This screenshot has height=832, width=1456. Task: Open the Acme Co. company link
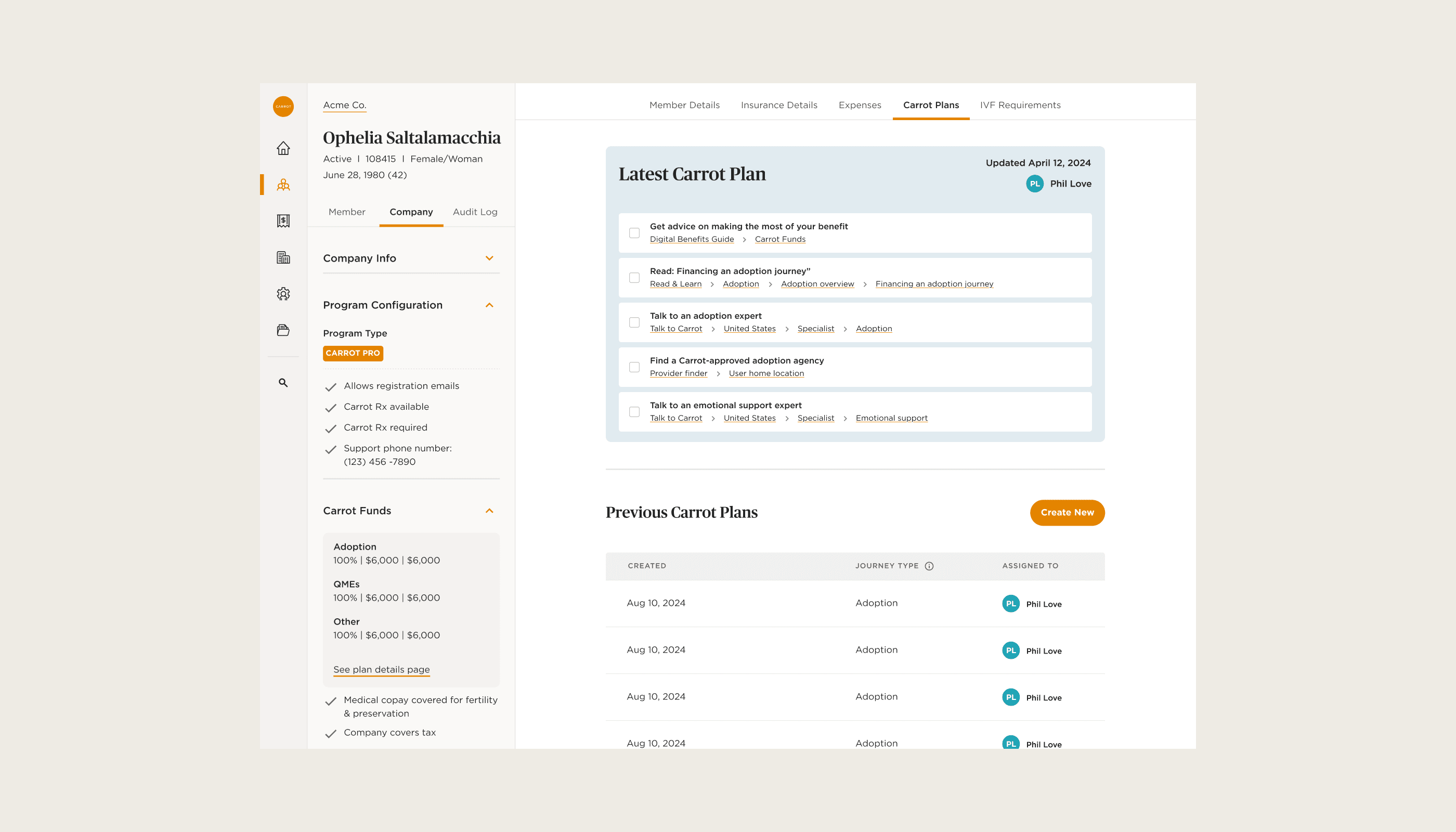(x=345, y=105)
